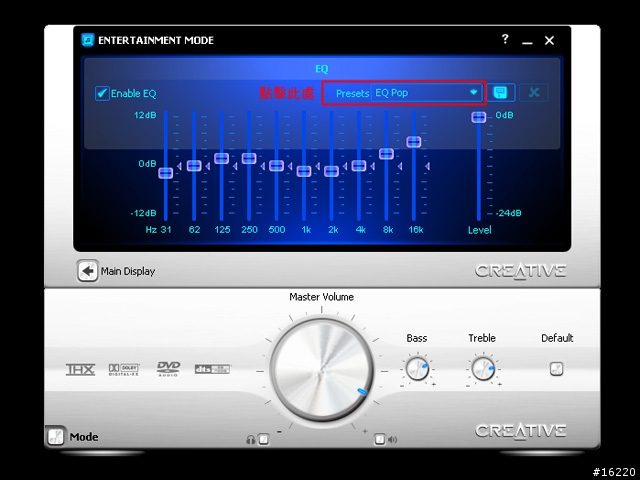Reset 16k band with its triangle marker

click(x=427, y=166)
